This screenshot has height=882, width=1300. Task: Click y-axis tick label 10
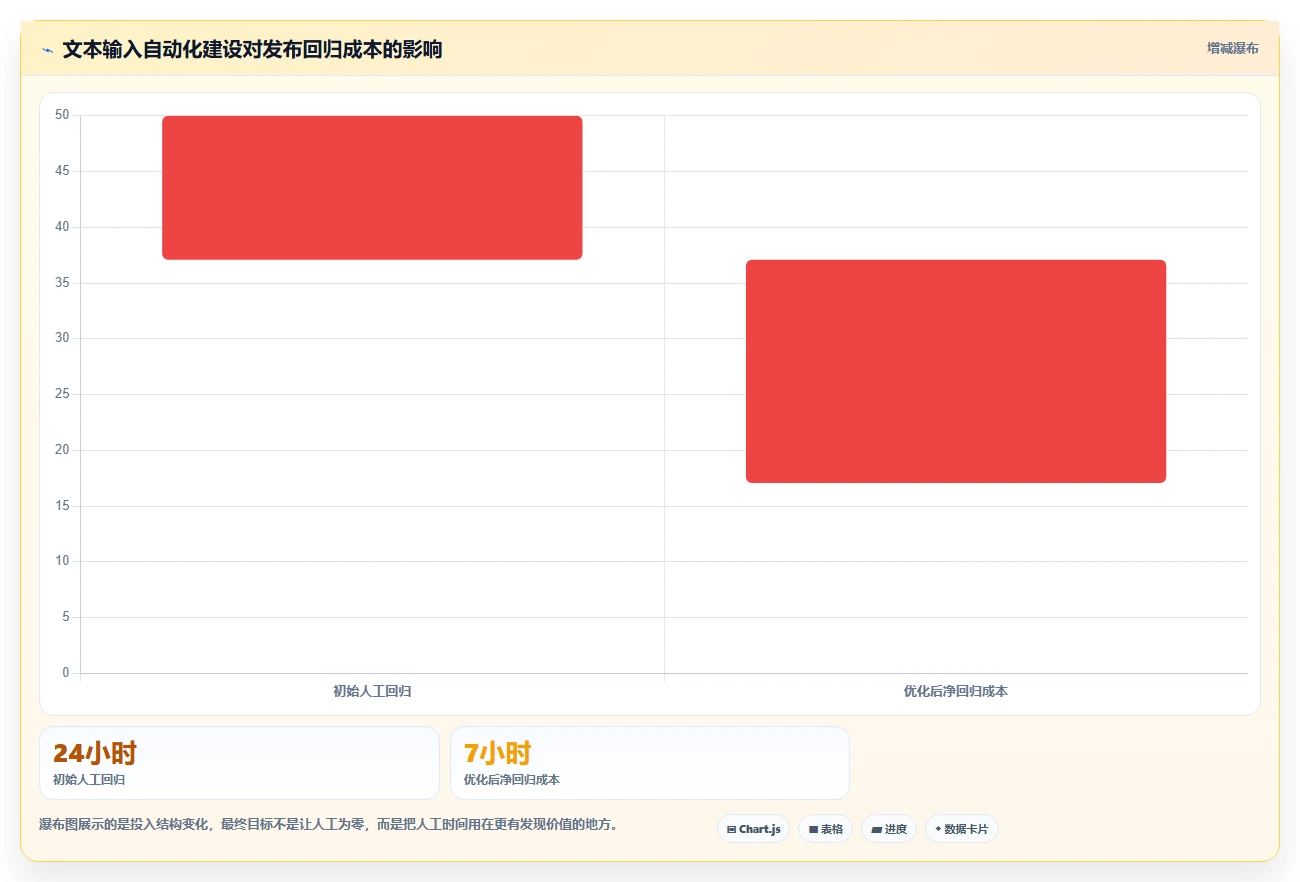coord(62,561)
